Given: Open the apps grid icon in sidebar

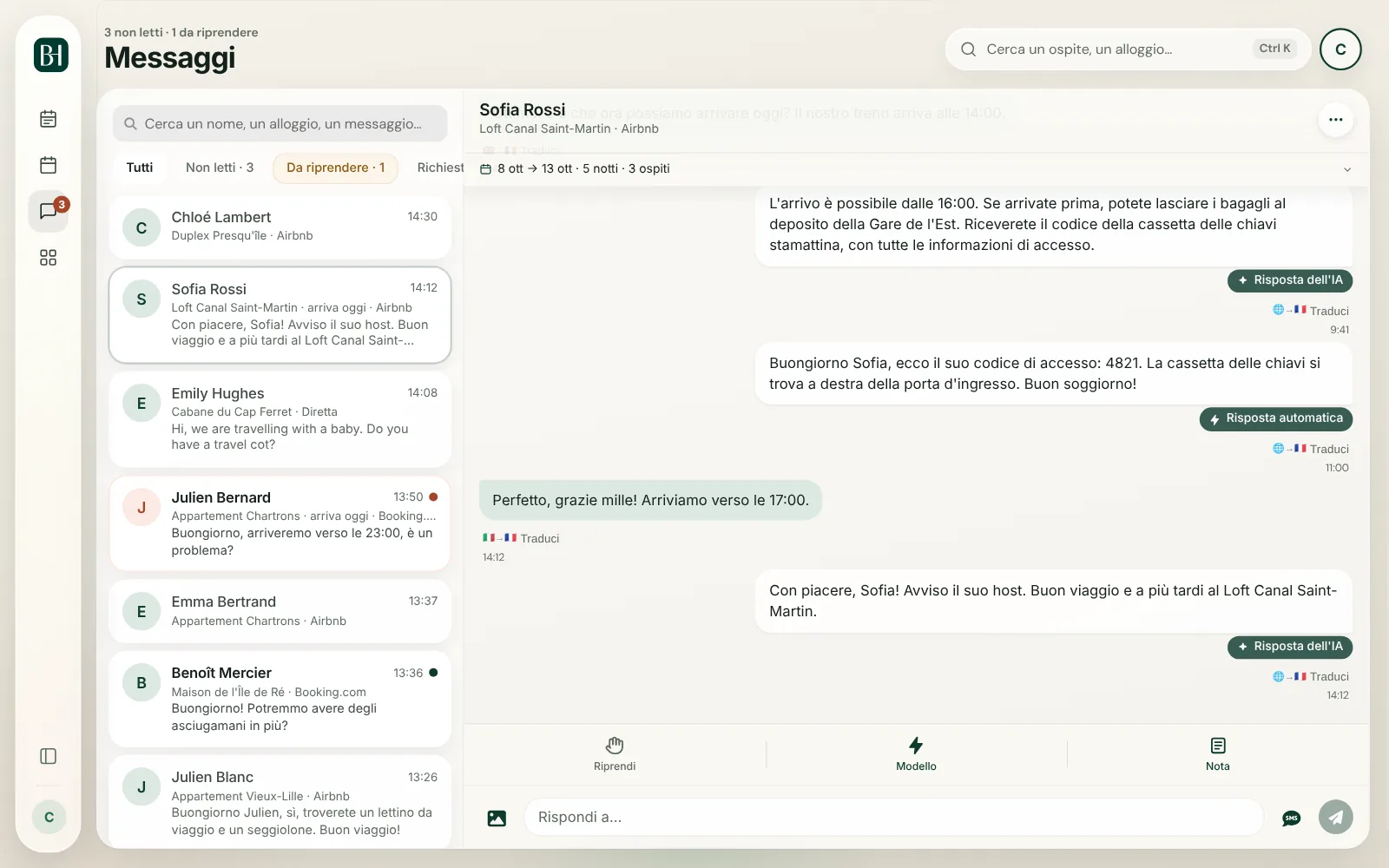Looking at the screenshot, I should (49, 258).
